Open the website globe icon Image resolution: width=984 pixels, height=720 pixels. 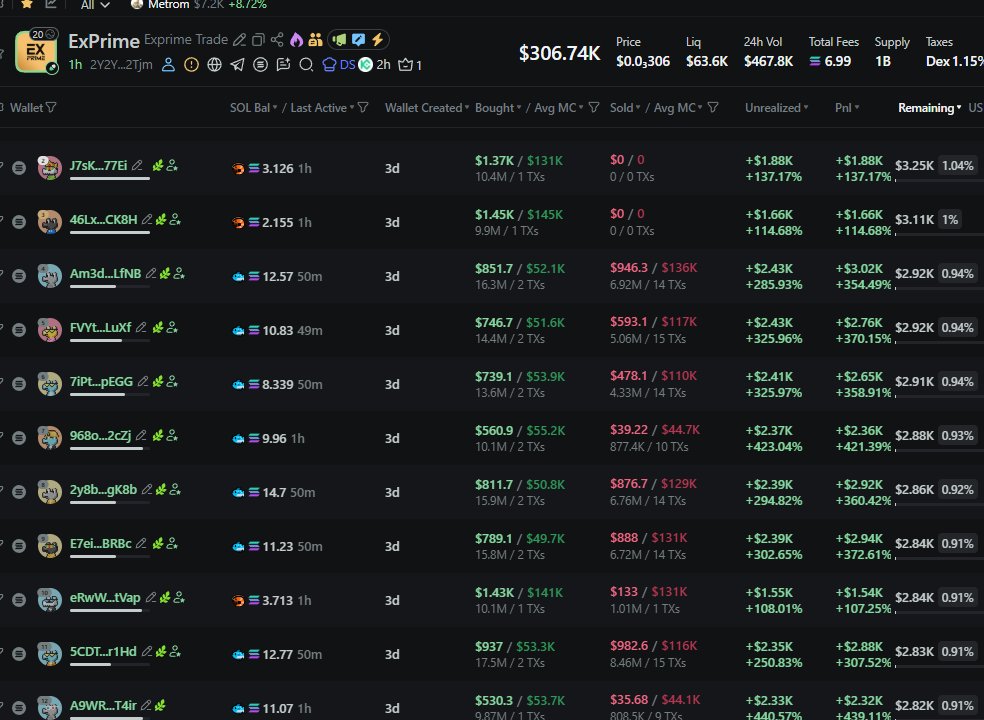(x=213, y=65)
